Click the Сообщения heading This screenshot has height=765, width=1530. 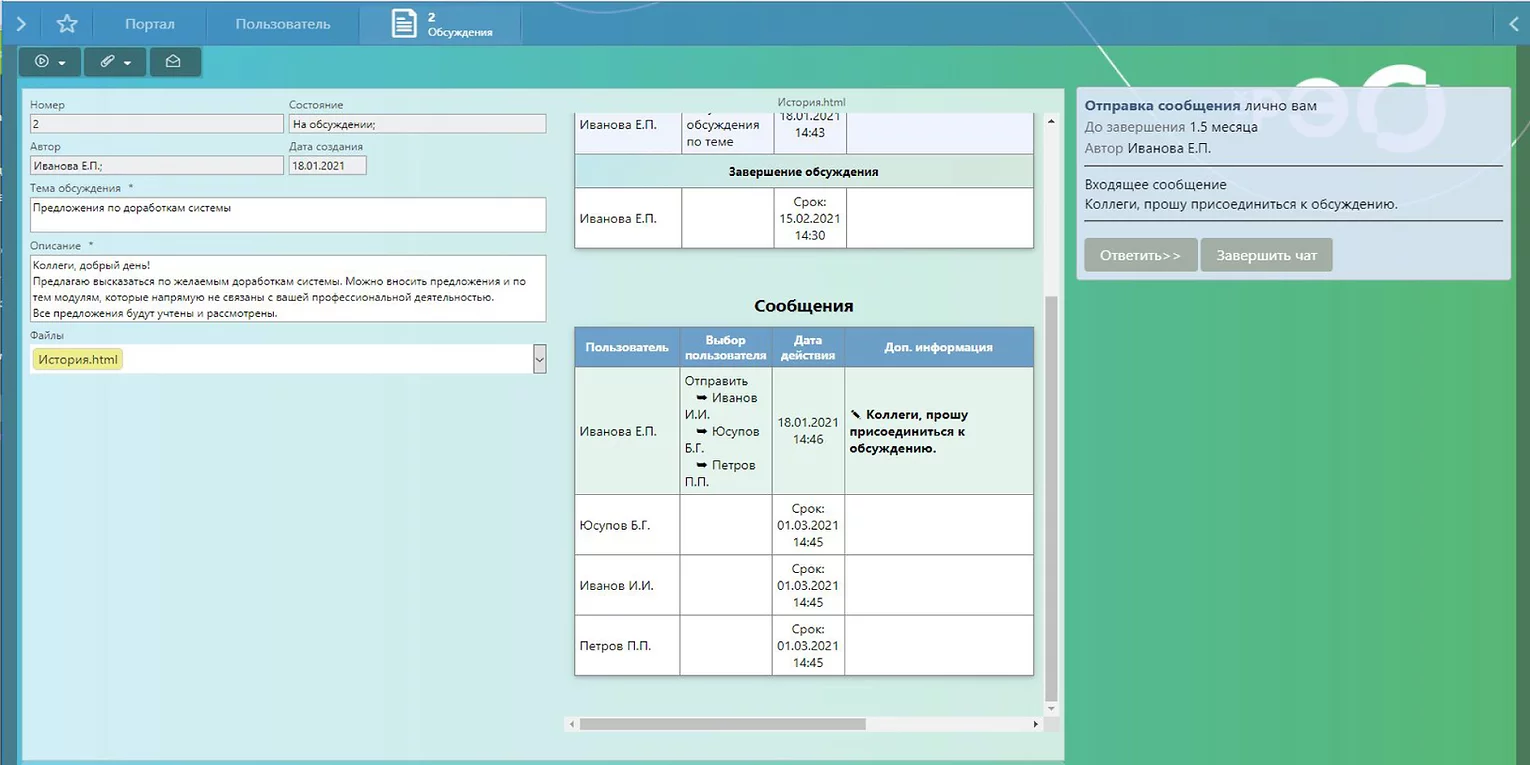click(804, 306)
